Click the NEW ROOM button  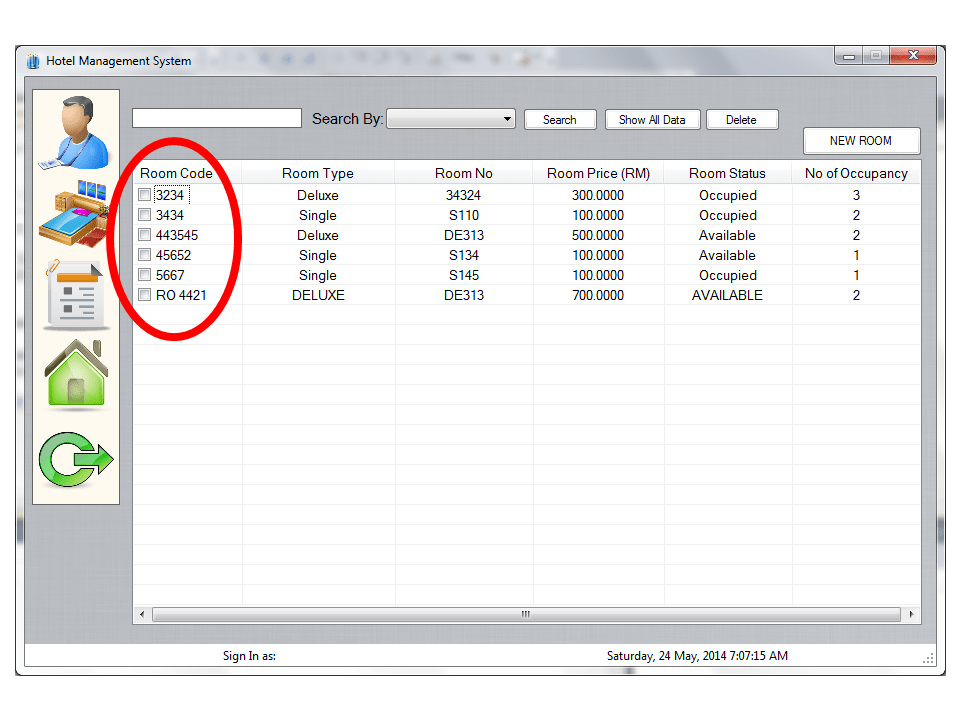click(x=861, y=141)
